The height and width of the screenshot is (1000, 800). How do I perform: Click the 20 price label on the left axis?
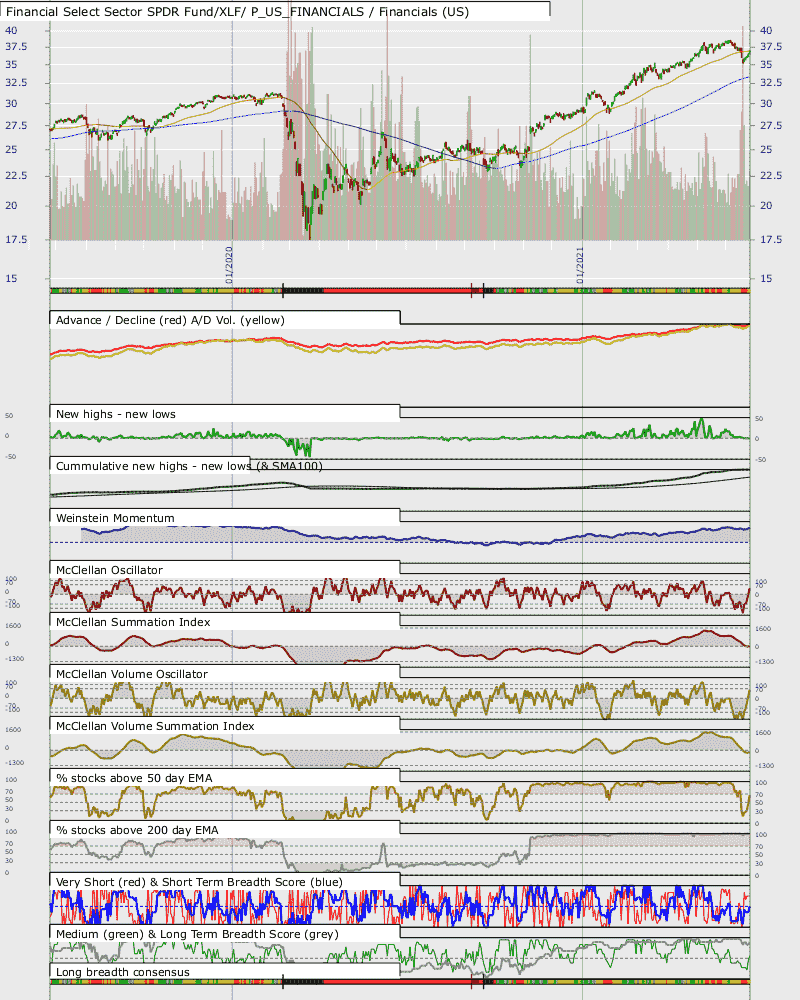[11, 205]
